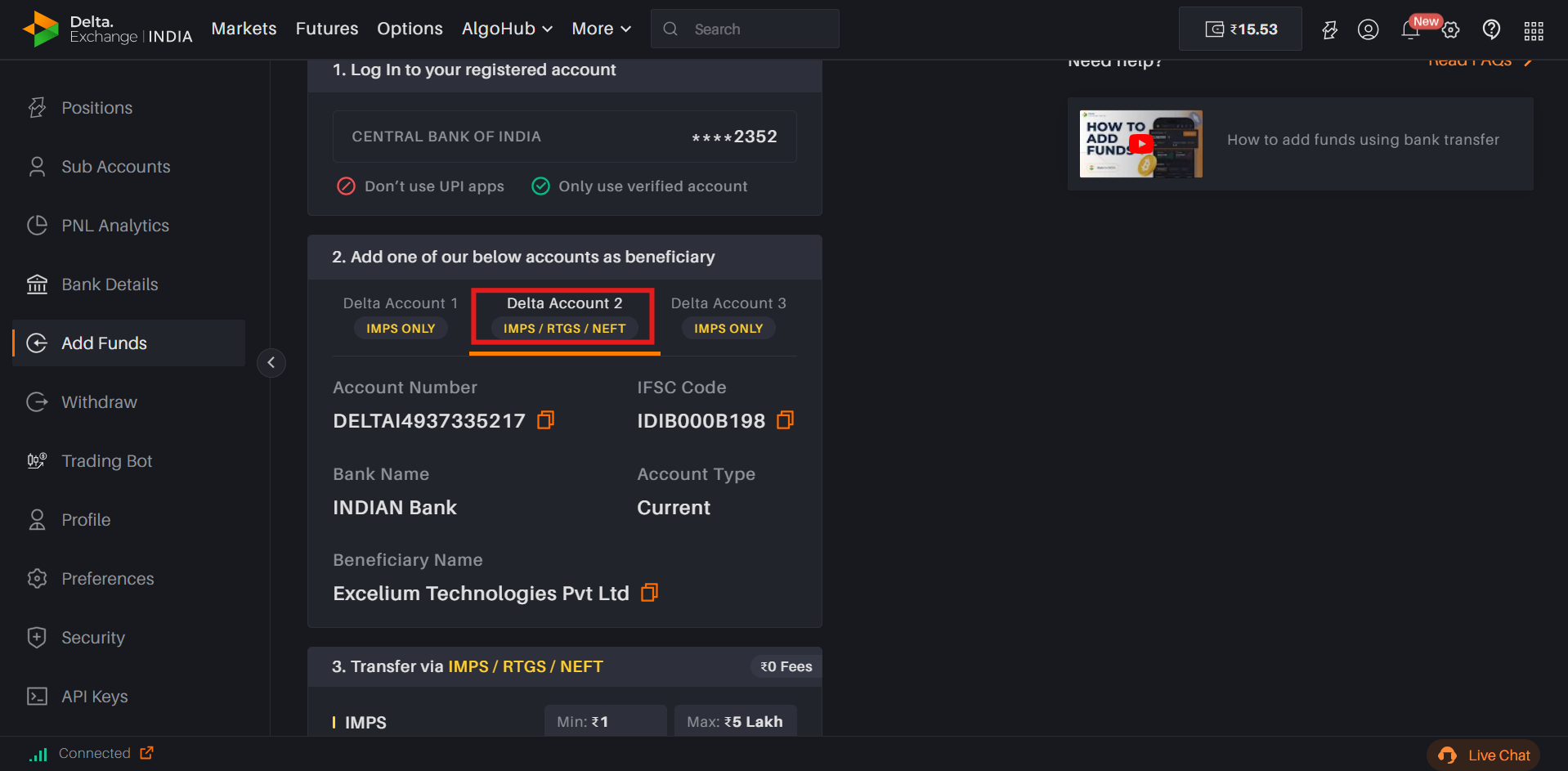Viewport: 1568px width, 771px height.
Task: Open the Security settings page
Action: click(x=93, y=638)
